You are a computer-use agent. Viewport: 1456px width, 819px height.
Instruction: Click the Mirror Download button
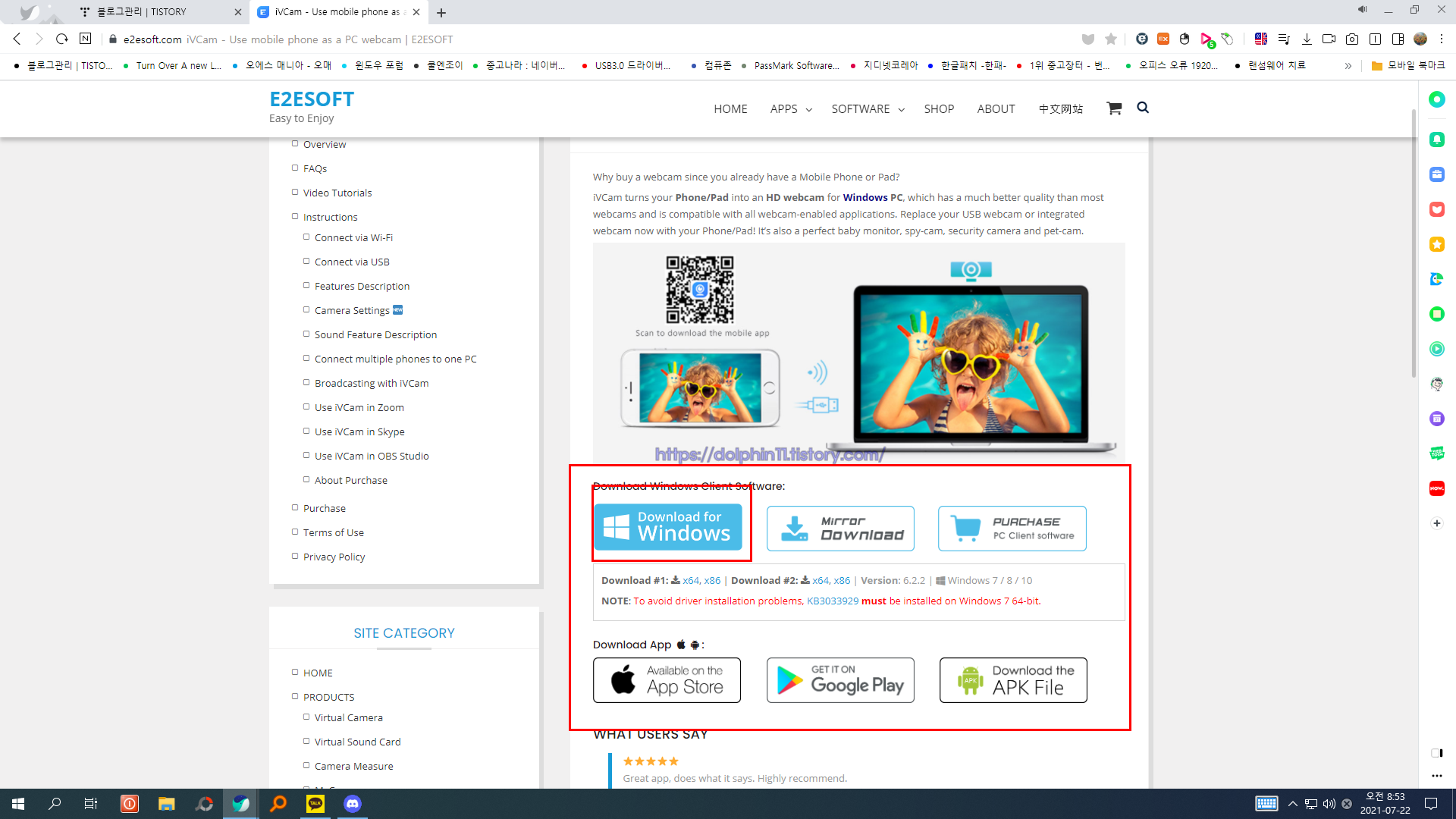tap(840, 529)
